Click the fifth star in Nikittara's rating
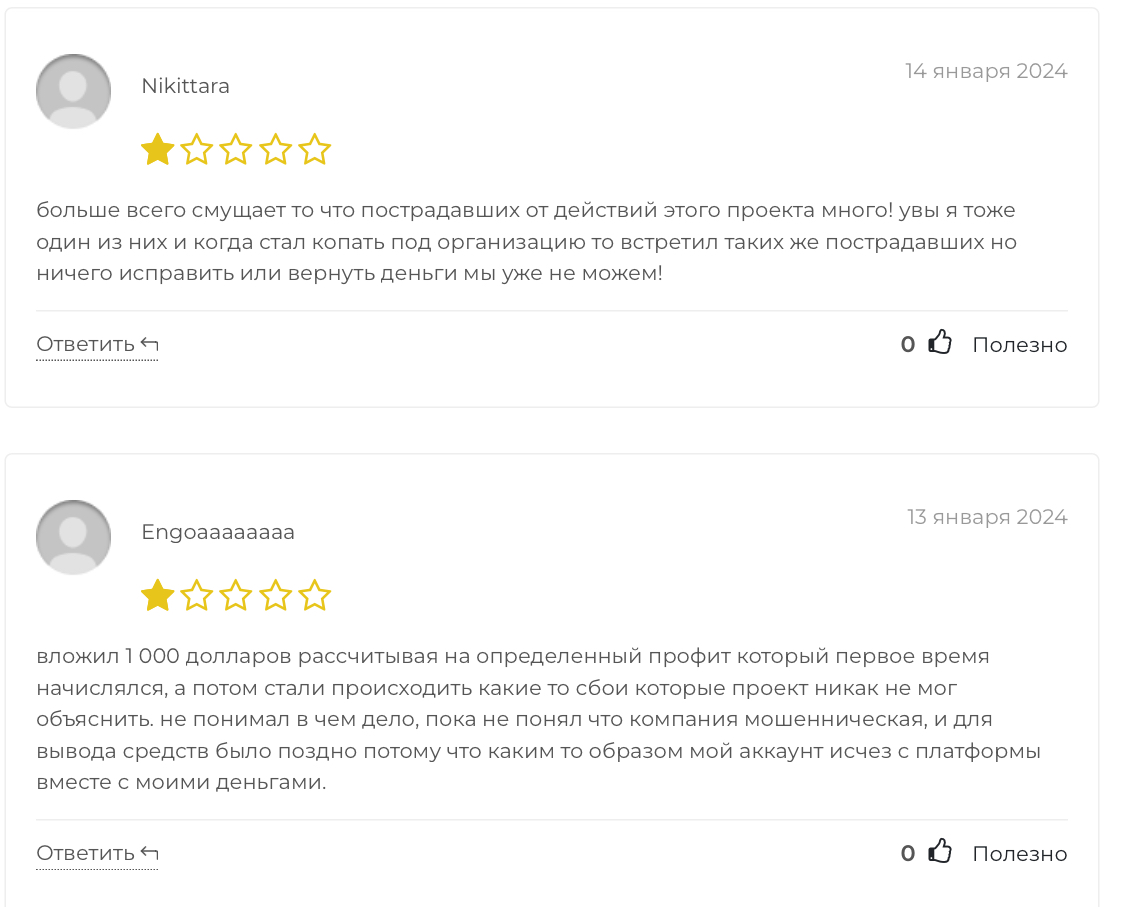This screenshot has height=907, width=1138. (x=314, y=150)
